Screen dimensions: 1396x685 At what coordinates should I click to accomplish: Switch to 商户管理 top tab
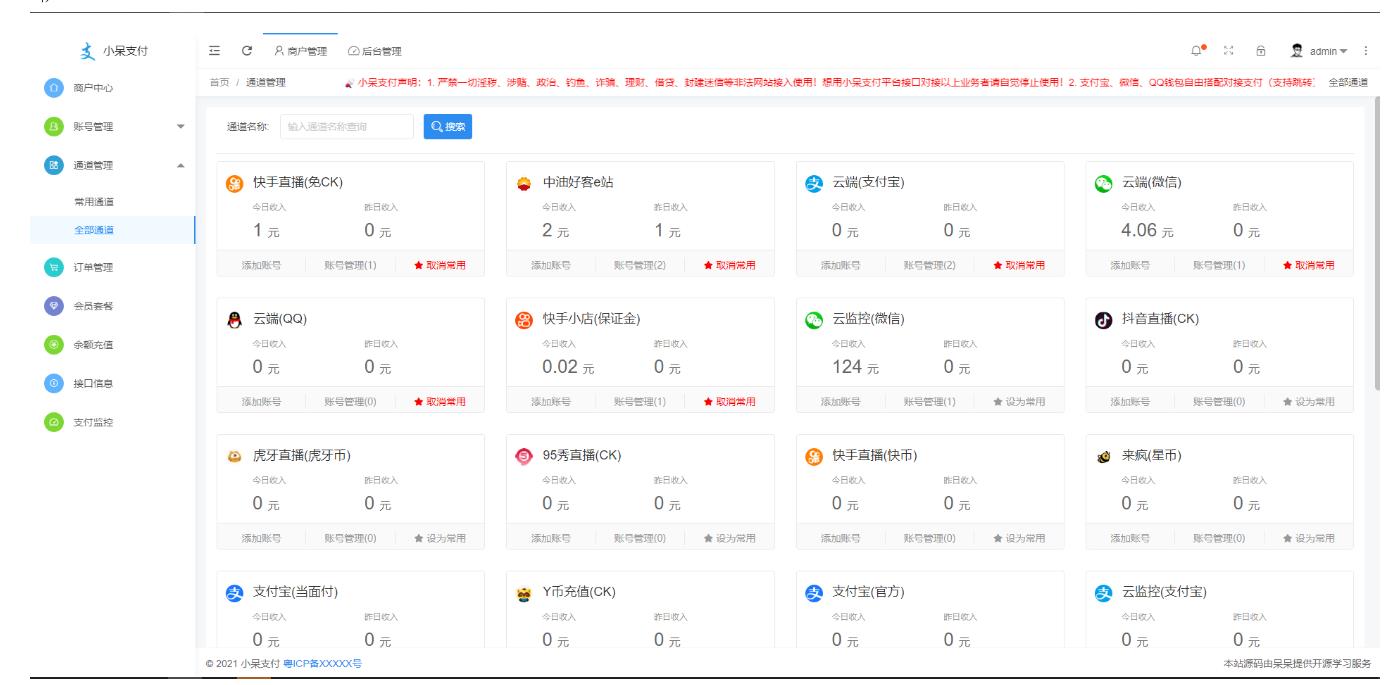(x=300, y=51)
